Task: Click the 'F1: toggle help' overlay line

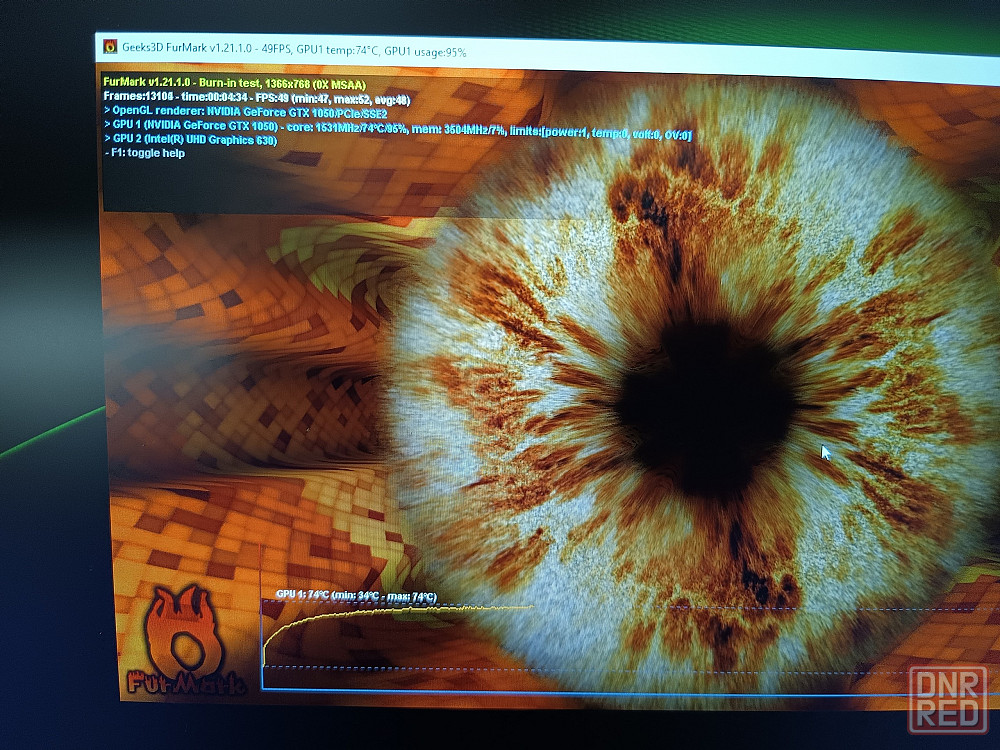Action: [x=145, y=154]
